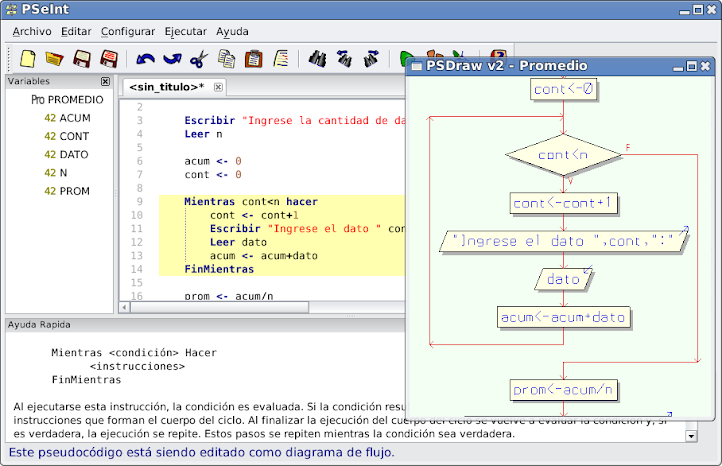Cut selection with the scissors icon
Viewport: 722px width, 466px height.
(199, 59)
